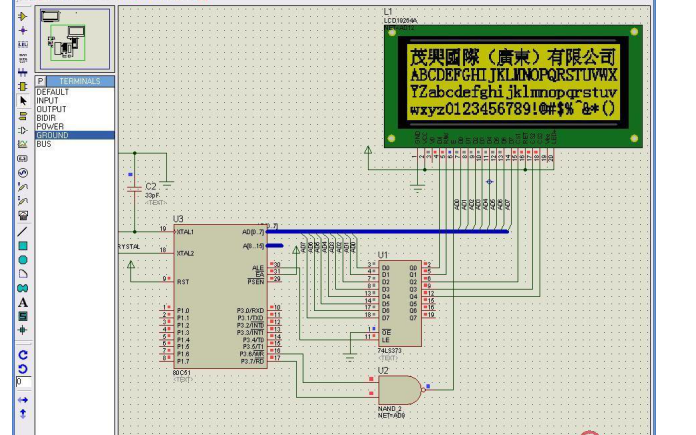Click the NET=AD9 label under NAND gate
Screen dimensions: 696x435
[392, 415]
